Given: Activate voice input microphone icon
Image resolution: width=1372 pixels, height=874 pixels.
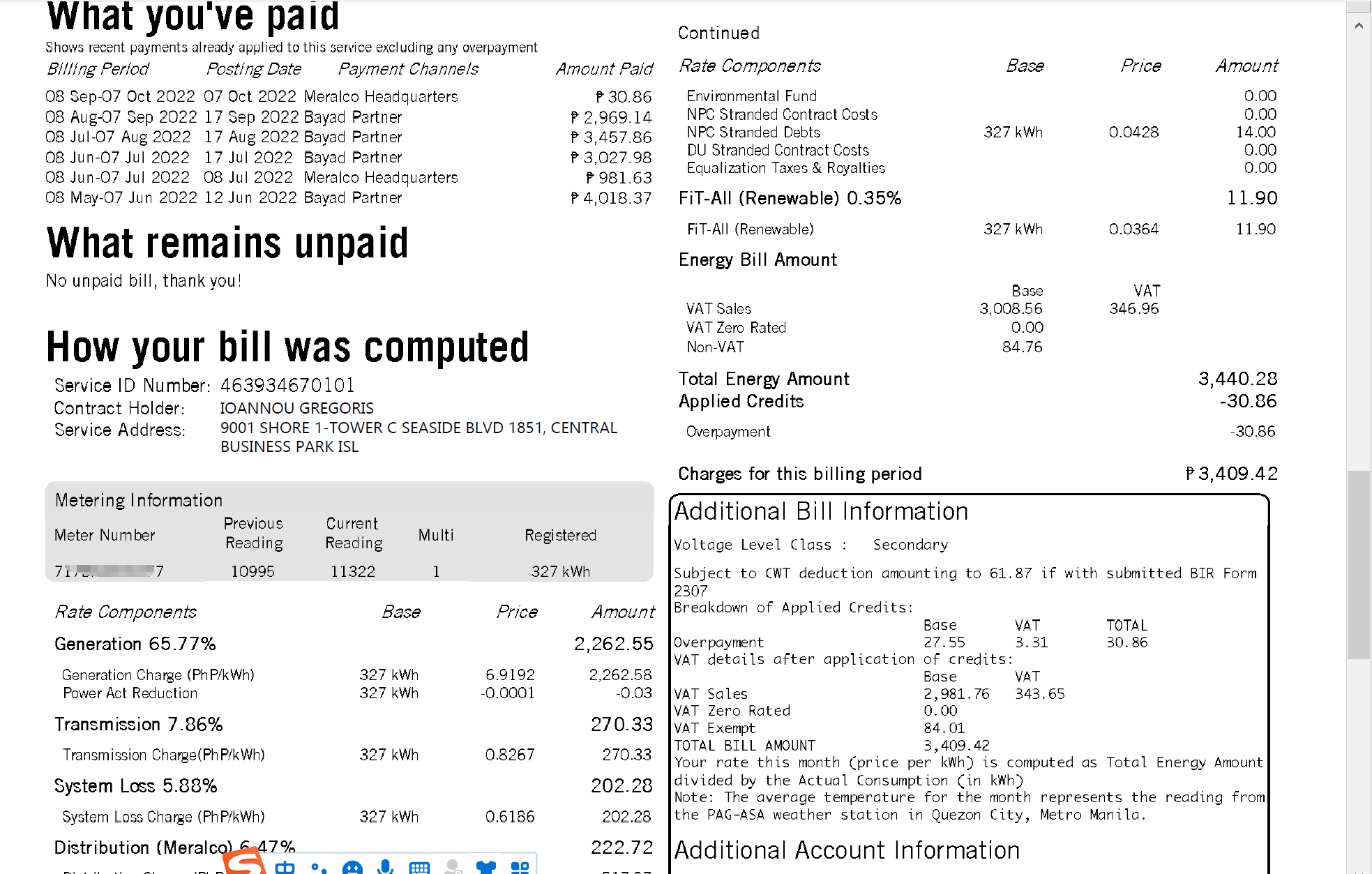Looking at the screenshot, I should pyautogui.click(x=385, y=867).
